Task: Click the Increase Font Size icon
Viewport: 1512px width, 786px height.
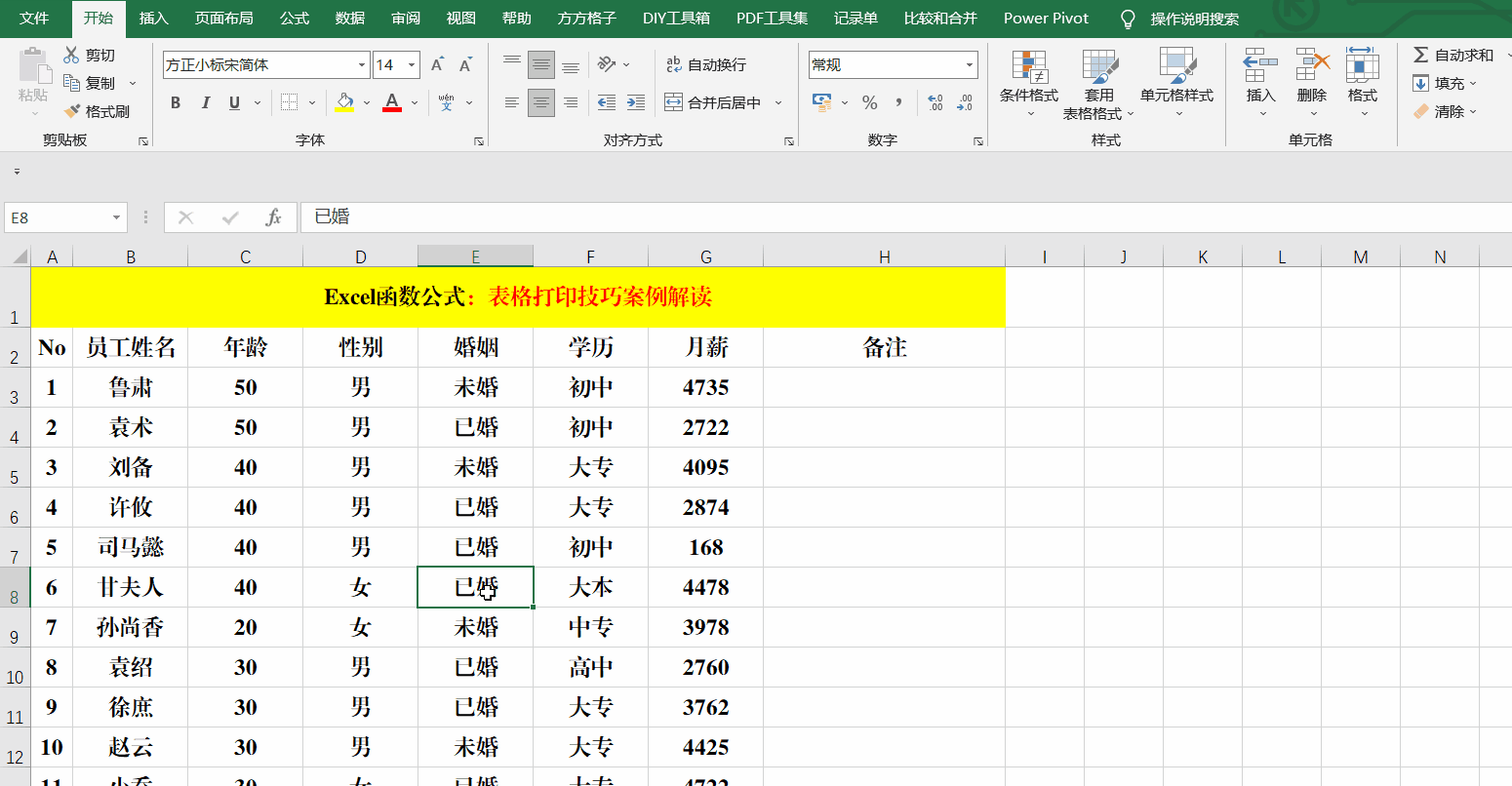Action: [437, 65]
